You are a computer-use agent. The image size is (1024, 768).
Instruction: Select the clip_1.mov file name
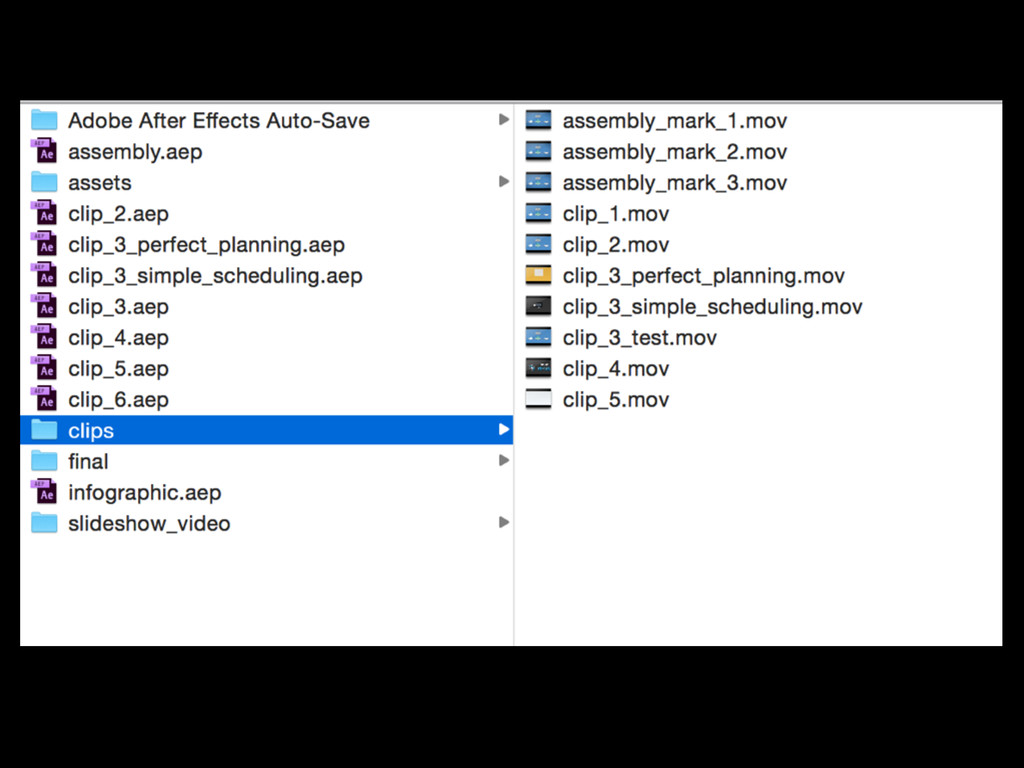coord(615,214)
